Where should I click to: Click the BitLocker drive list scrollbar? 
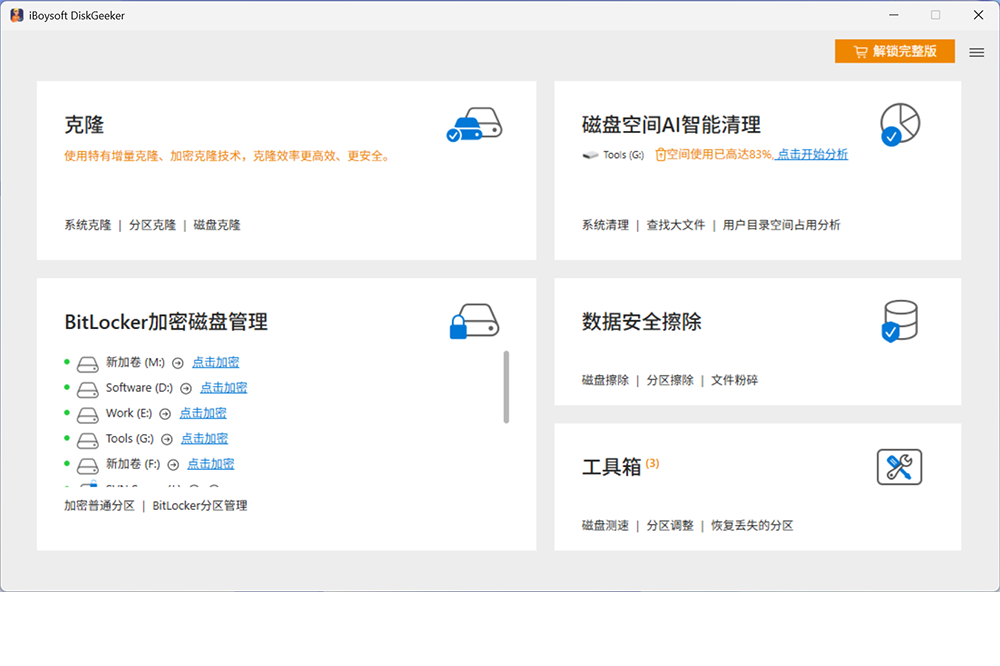click(x=506, y=387)
